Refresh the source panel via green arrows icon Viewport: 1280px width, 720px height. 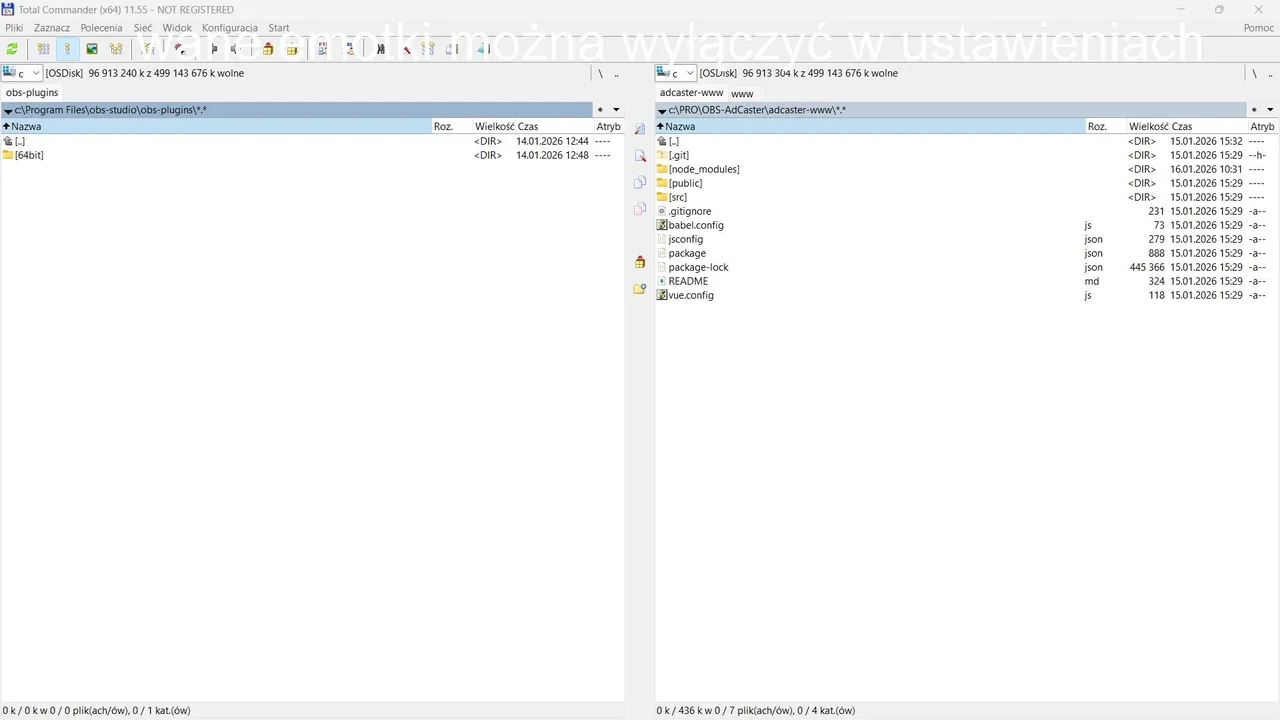click(x=12, y=48)
